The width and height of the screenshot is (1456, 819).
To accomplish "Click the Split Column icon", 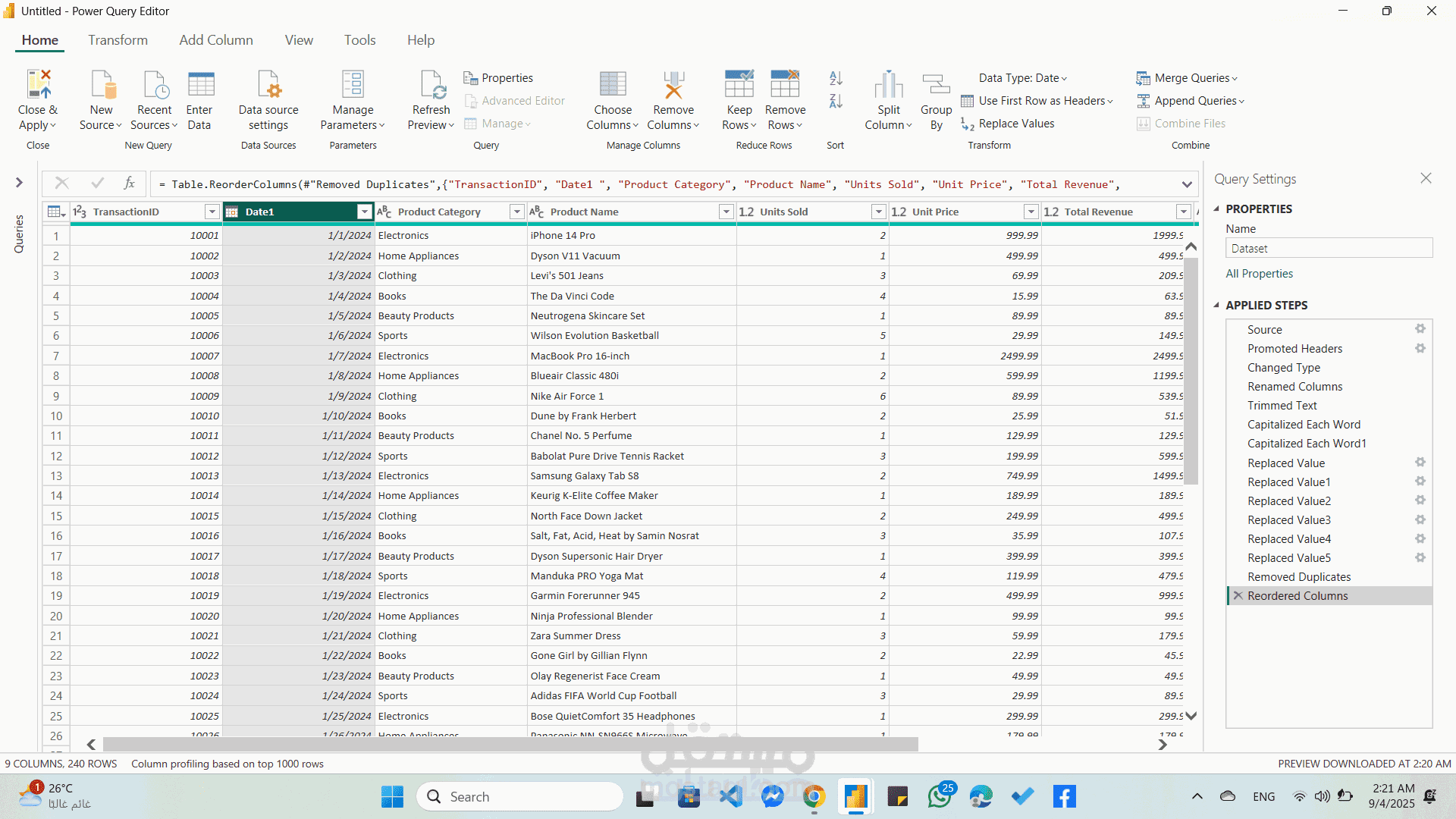I will click(x=888, y=85).
